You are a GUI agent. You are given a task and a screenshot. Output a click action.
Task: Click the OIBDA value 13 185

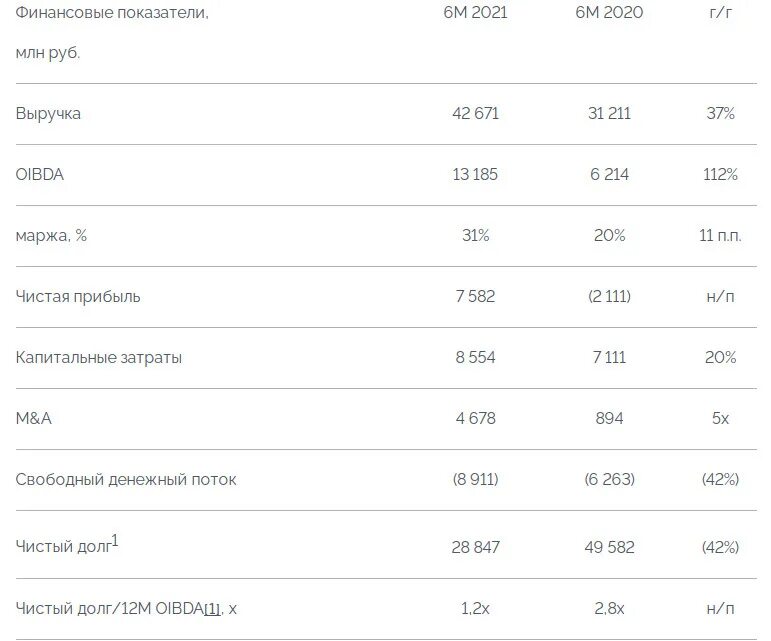[x=475, y=175]
